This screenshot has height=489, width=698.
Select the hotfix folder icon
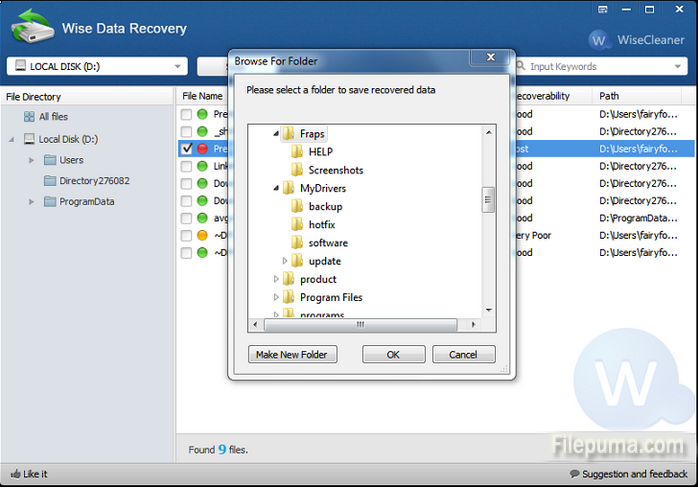tap(297, 225)
